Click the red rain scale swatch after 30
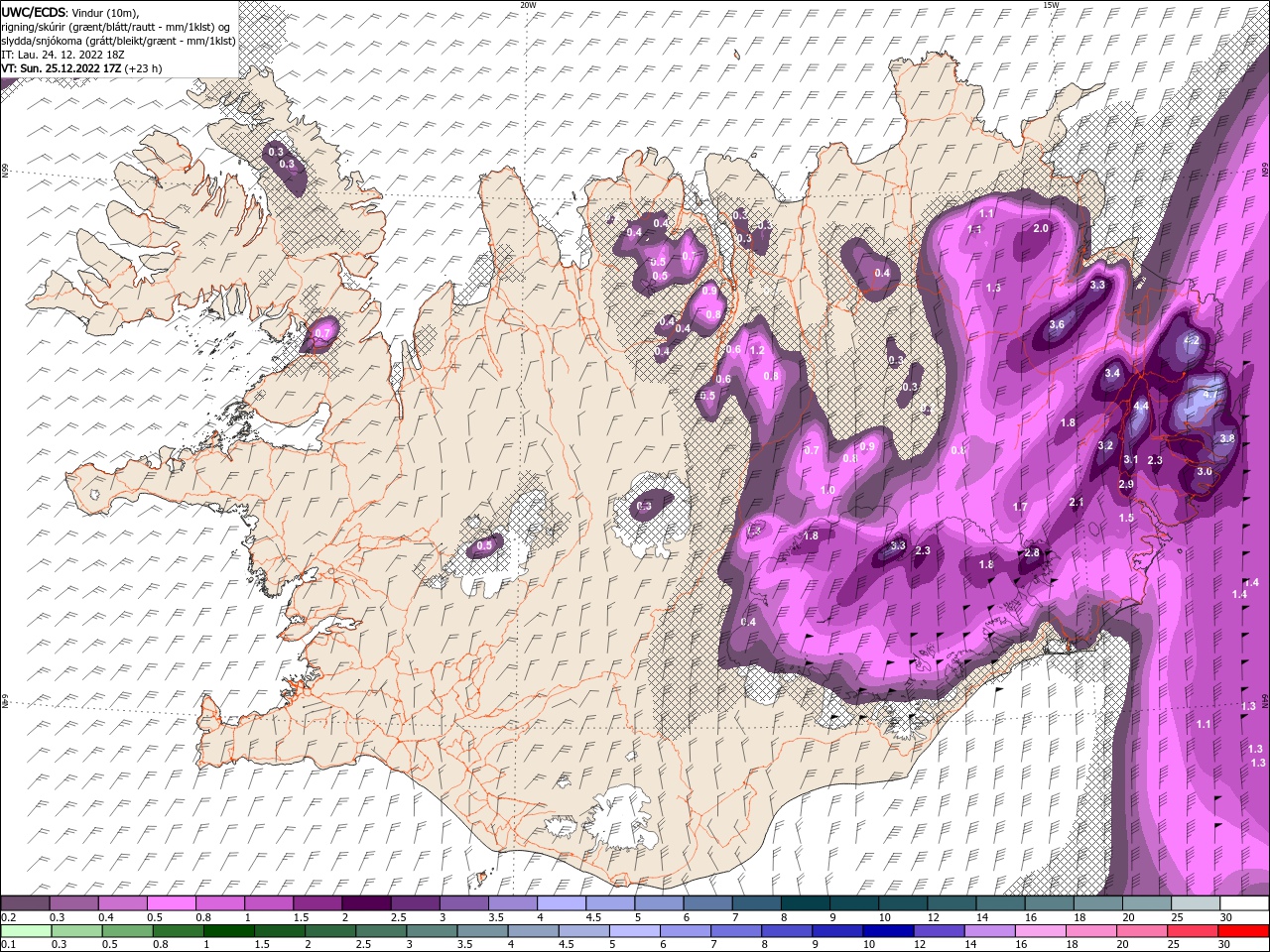 1243,931
